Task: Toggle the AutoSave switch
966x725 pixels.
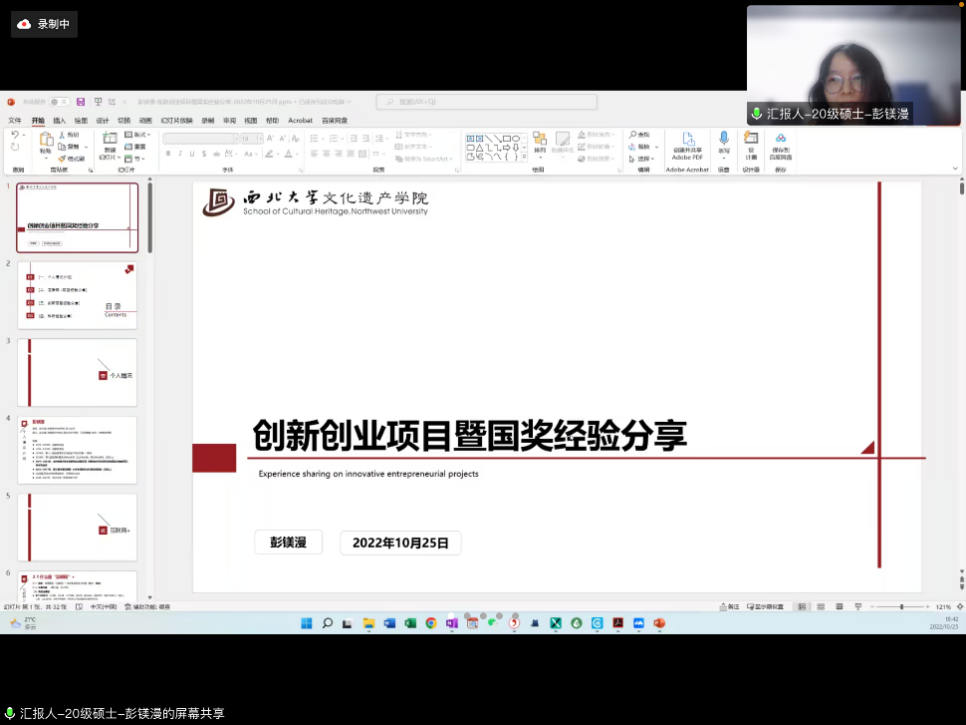Action: [x=59, y=102]
